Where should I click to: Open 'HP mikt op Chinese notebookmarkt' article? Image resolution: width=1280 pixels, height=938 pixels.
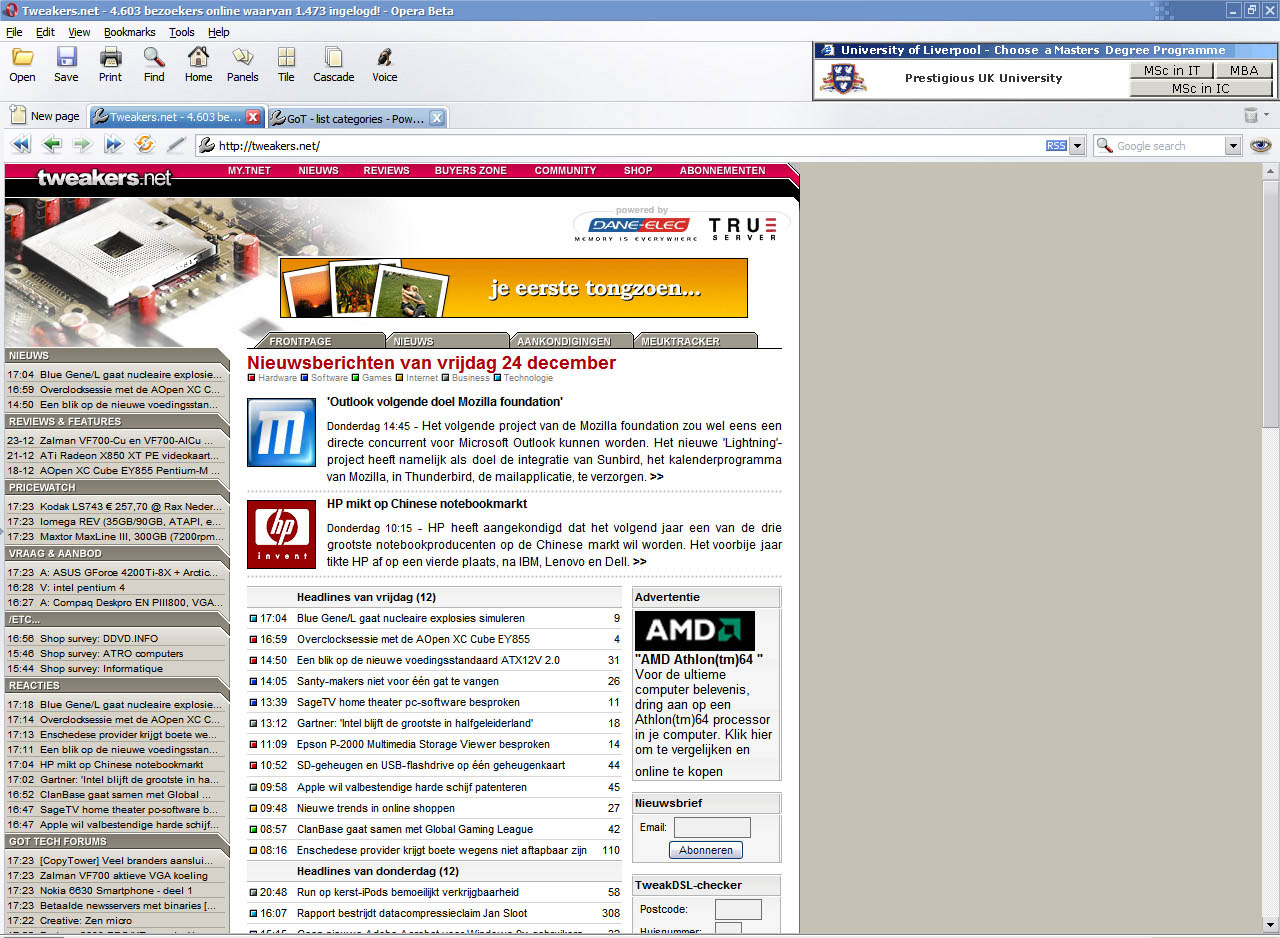pyautogui.click(x=427, y=503)
